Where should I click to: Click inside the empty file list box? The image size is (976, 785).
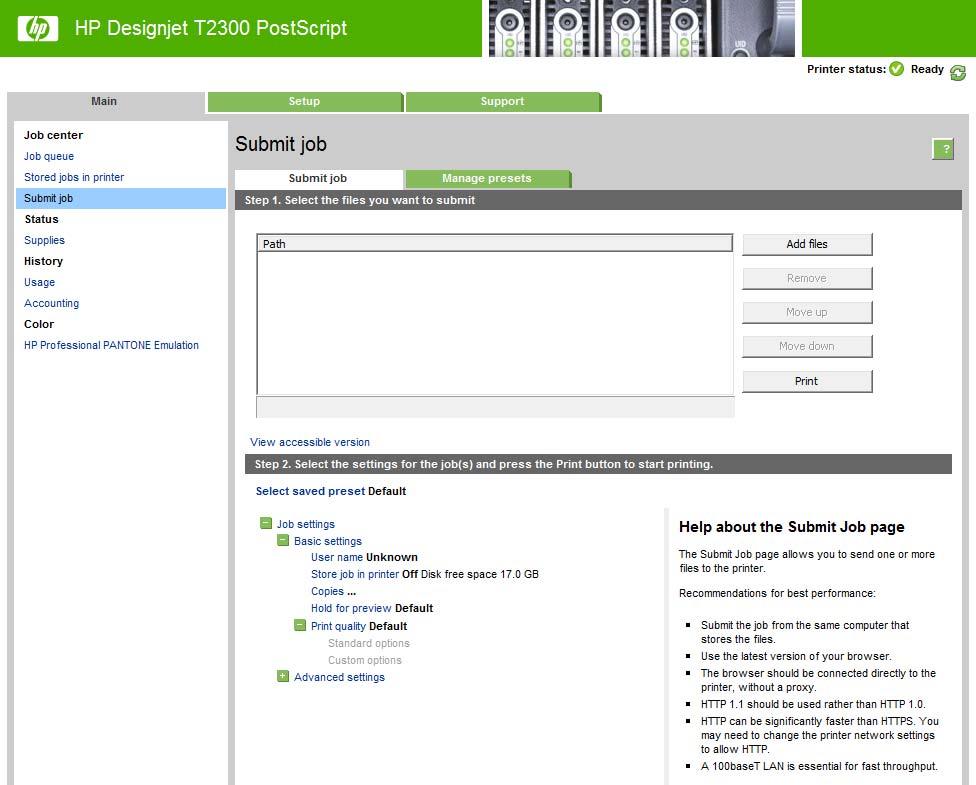[x=495, y=323]
